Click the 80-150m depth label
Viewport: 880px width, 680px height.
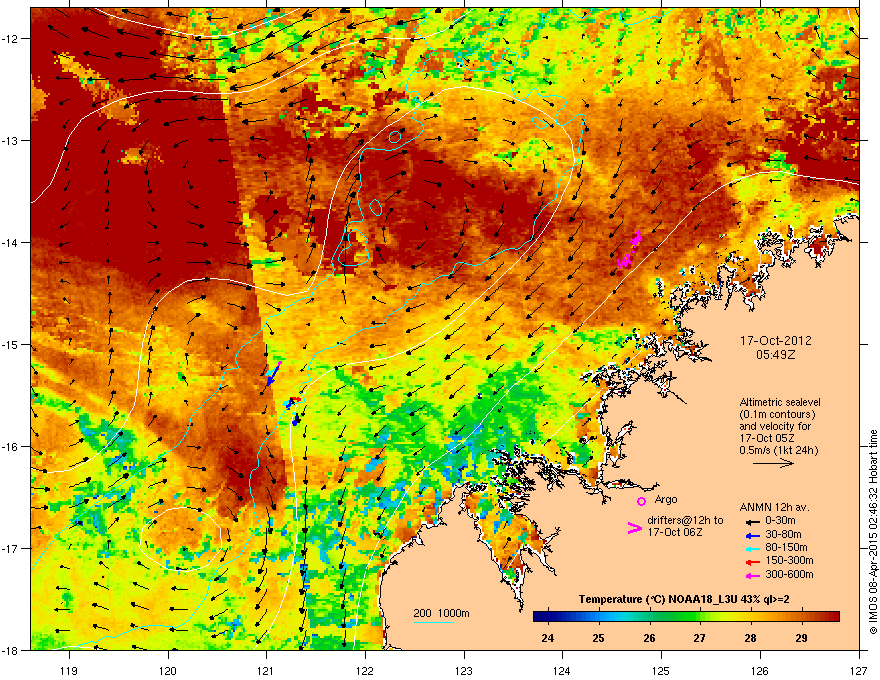(786, 548)
